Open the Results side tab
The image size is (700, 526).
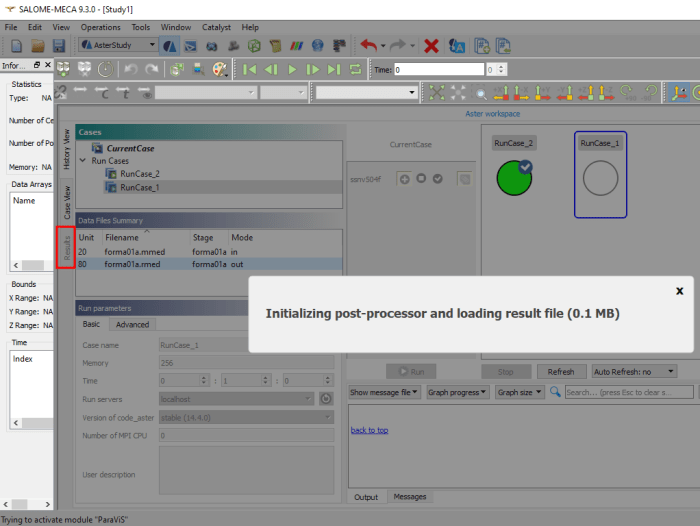[x=67, y=247]
